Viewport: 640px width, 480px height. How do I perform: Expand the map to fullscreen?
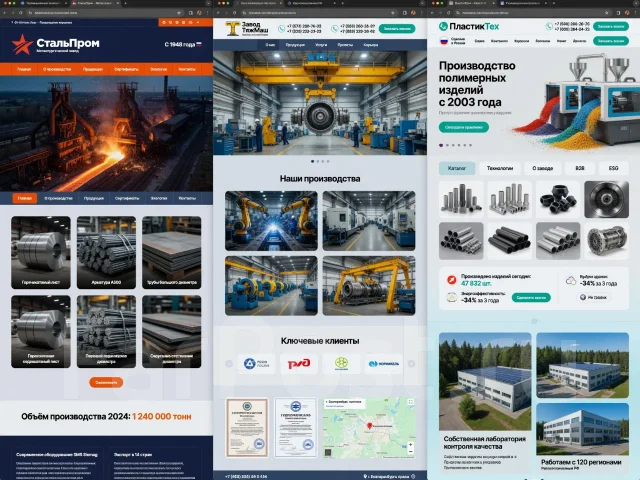tap(411, 402)
